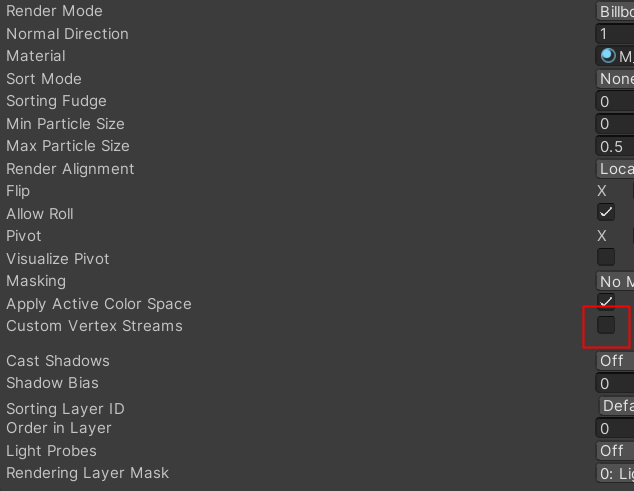This screenshot has width=634, height=491.
Task: Open the Render Mode dropdown
Action: pyautogui.click(x=615, y=11)
